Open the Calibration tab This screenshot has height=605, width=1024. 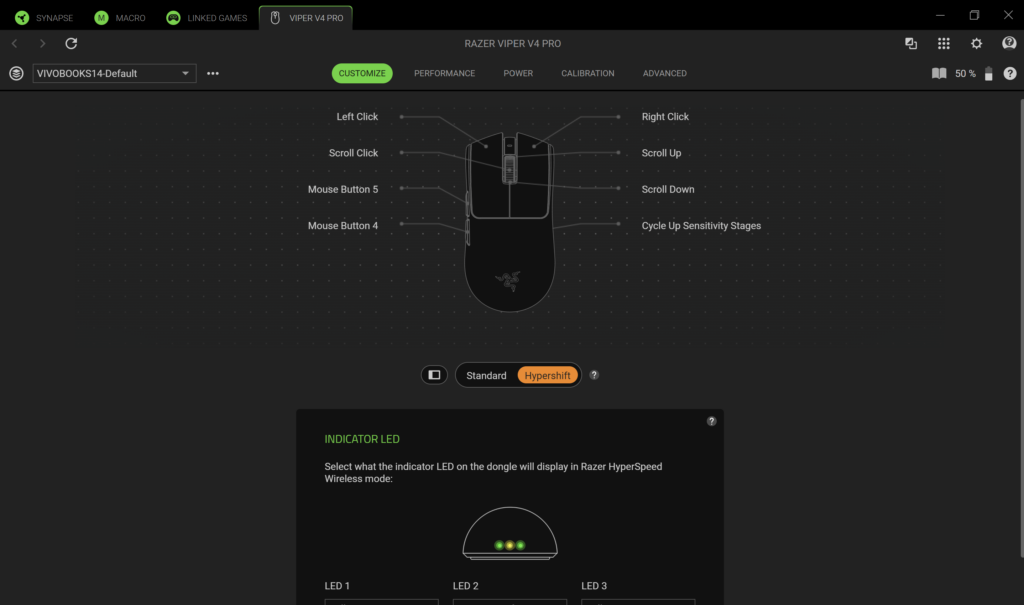point(588,73)
